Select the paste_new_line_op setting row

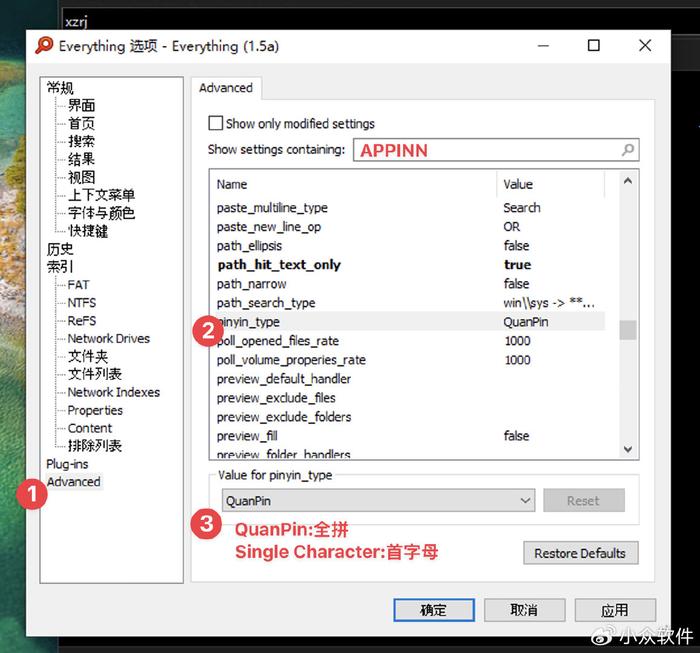407,227
